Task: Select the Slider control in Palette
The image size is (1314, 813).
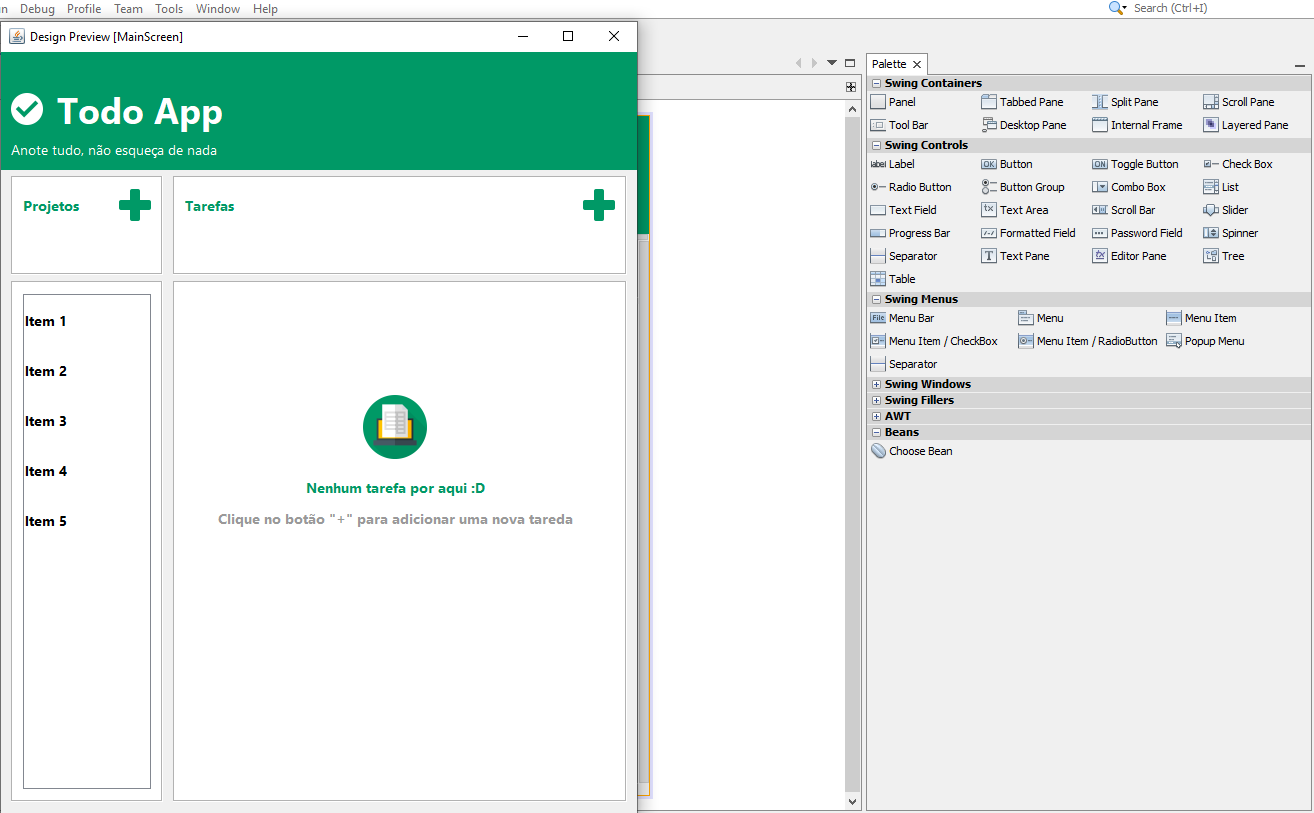Action: (1226, 210)
